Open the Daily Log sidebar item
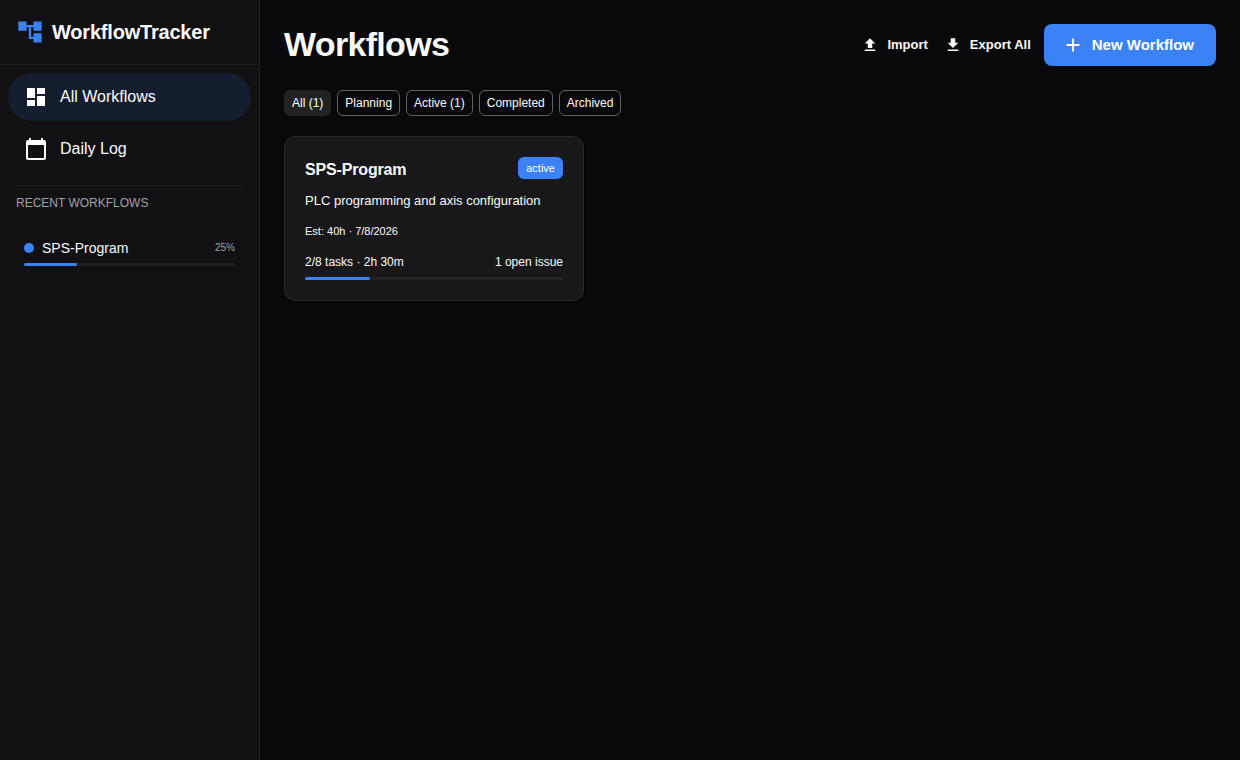This screenshot has height=760, width=1240. point(129,149)
